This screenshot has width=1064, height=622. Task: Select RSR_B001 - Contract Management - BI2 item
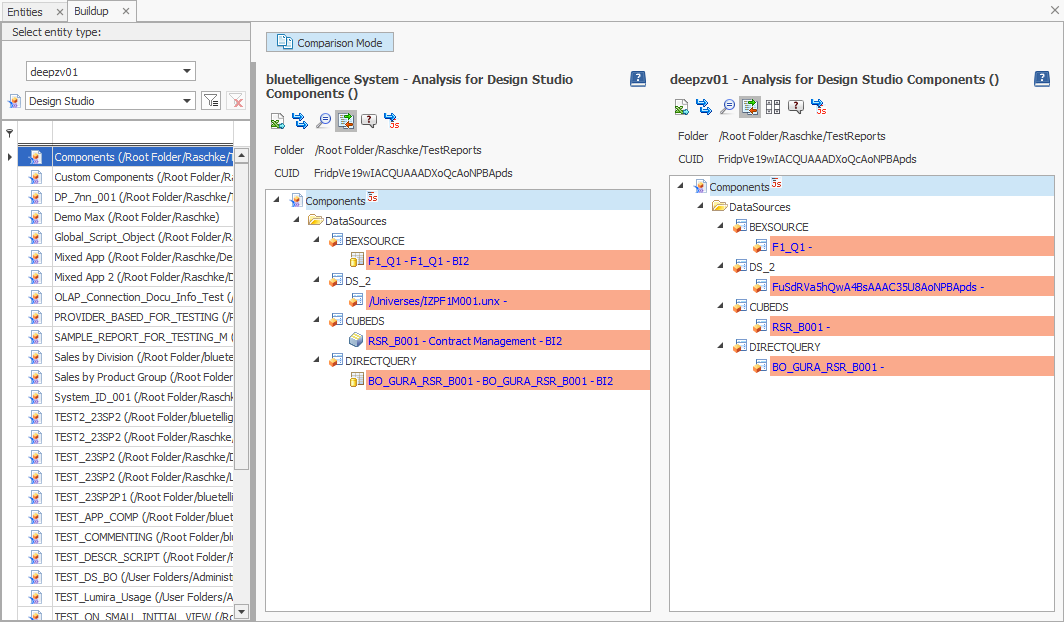pos(464,341)
